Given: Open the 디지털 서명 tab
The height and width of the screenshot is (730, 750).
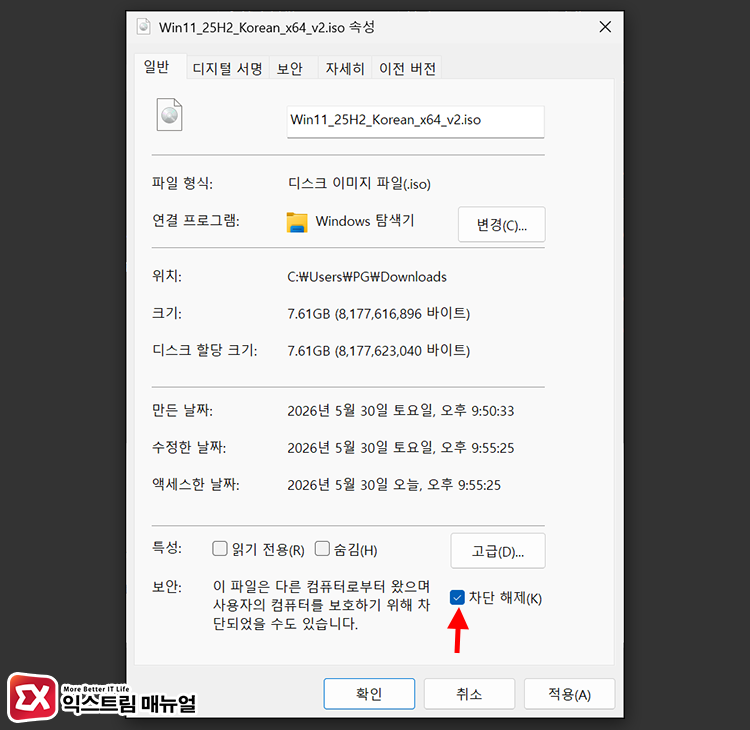Looking at the screenshot, I should (227, 68).
